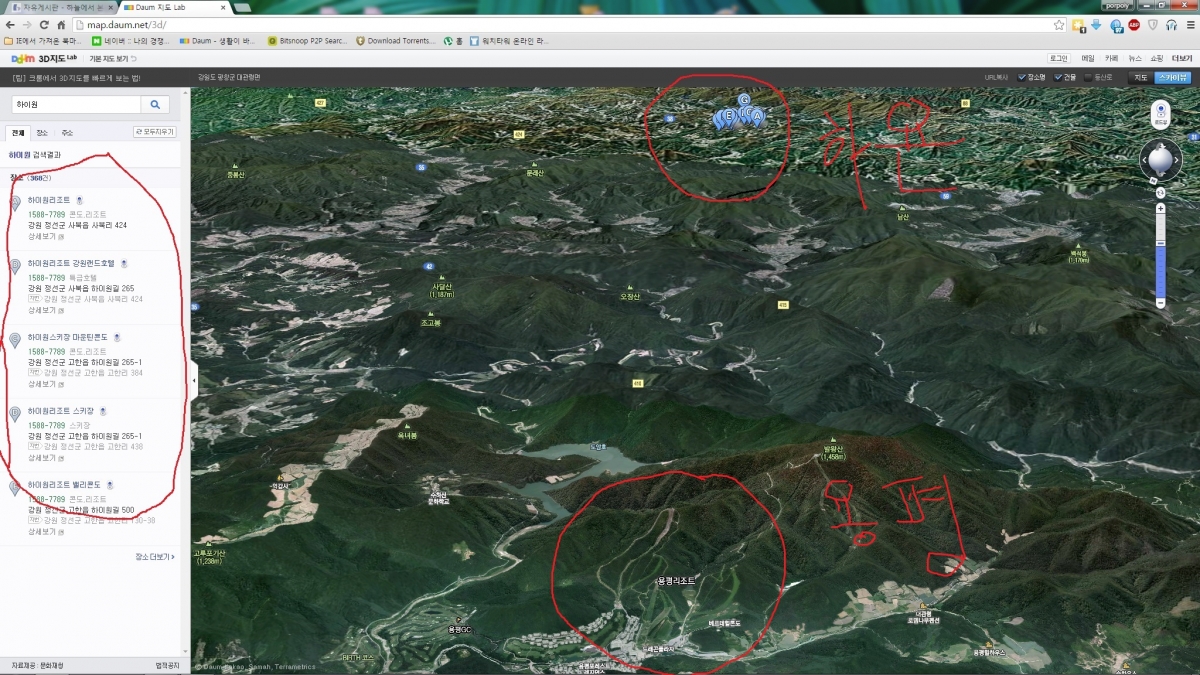The height and width of the screenshot is (675, 1200).
Task: Click the marker pin beside 하이원스키장 마운틴콘도
Action: coord(15,341)
